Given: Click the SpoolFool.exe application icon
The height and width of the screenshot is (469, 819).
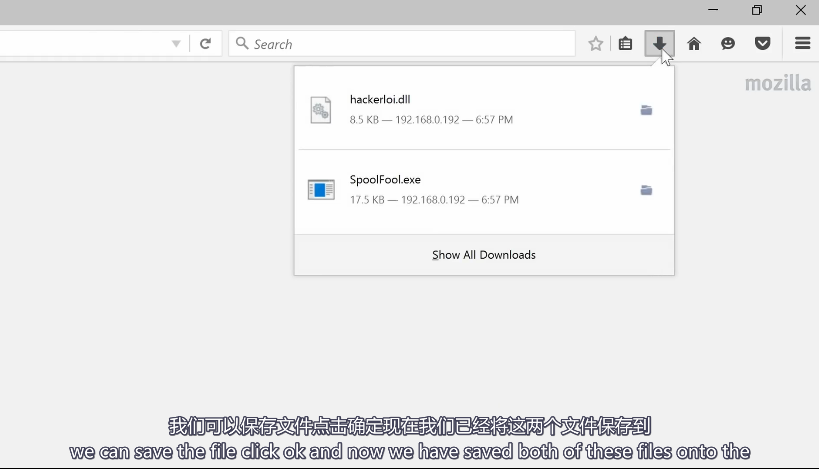Looking at the screenshot, I should coord(321,190).
